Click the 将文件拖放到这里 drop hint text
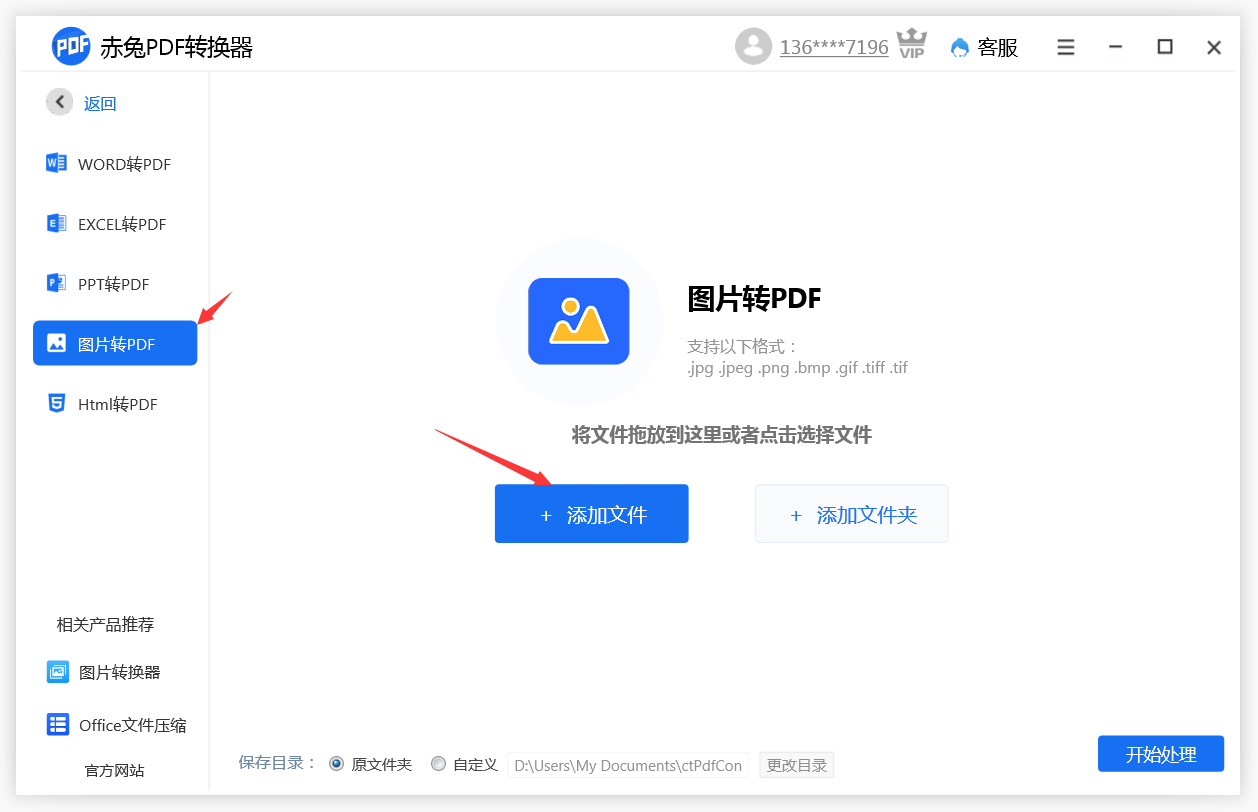 coord(722,434)
